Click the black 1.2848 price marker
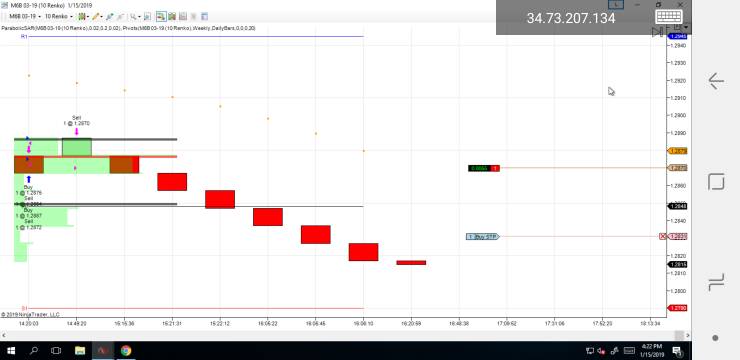Screen dimensions: 740x360 pos(677,206)
